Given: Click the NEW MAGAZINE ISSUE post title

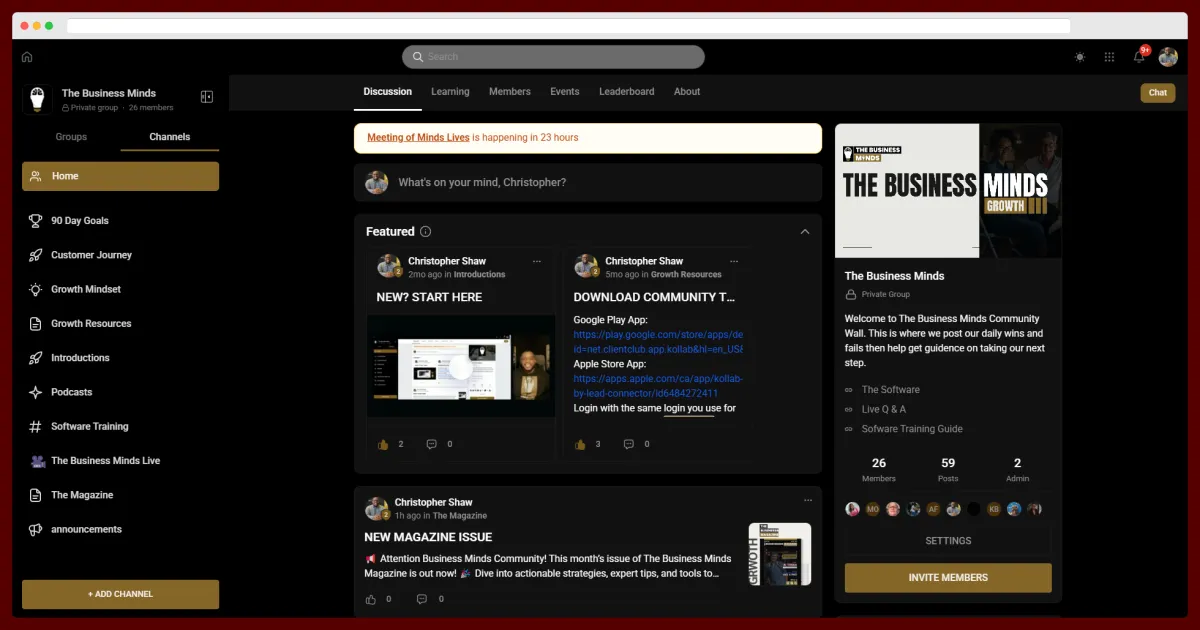Looking at the screenshot, I should tap(428, 537).
